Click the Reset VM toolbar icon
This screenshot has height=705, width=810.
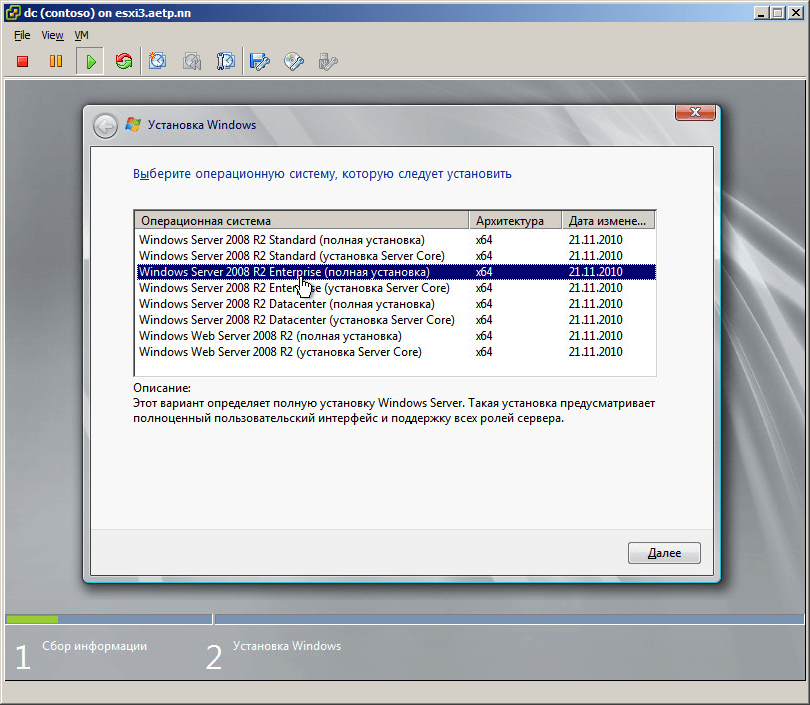(124, 61)
